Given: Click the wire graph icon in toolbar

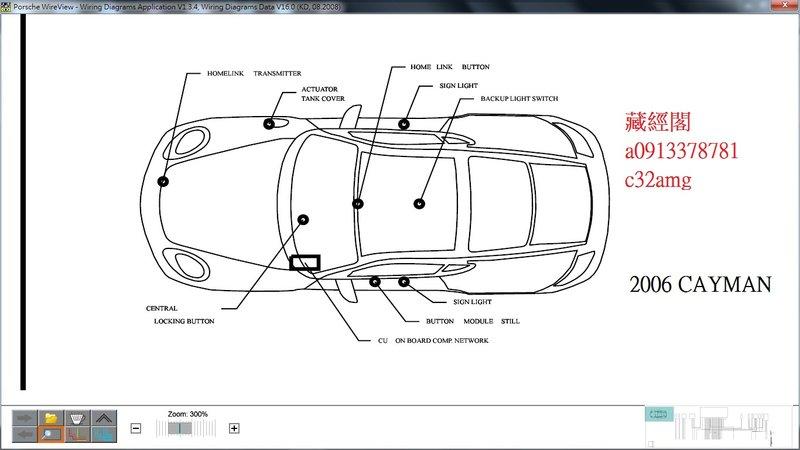Looking at the screenshot, I should tap(76, 434).
